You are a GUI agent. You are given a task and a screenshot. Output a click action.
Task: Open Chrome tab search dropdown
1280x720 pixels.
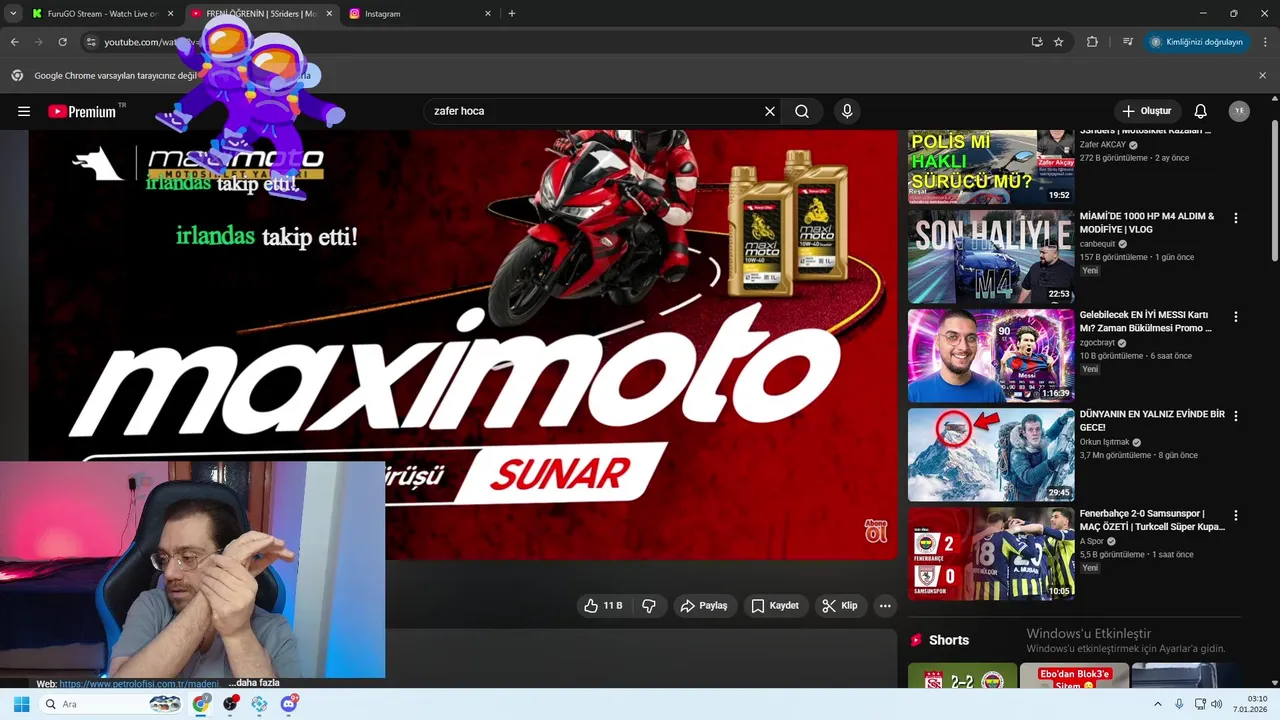coord(13,14)
